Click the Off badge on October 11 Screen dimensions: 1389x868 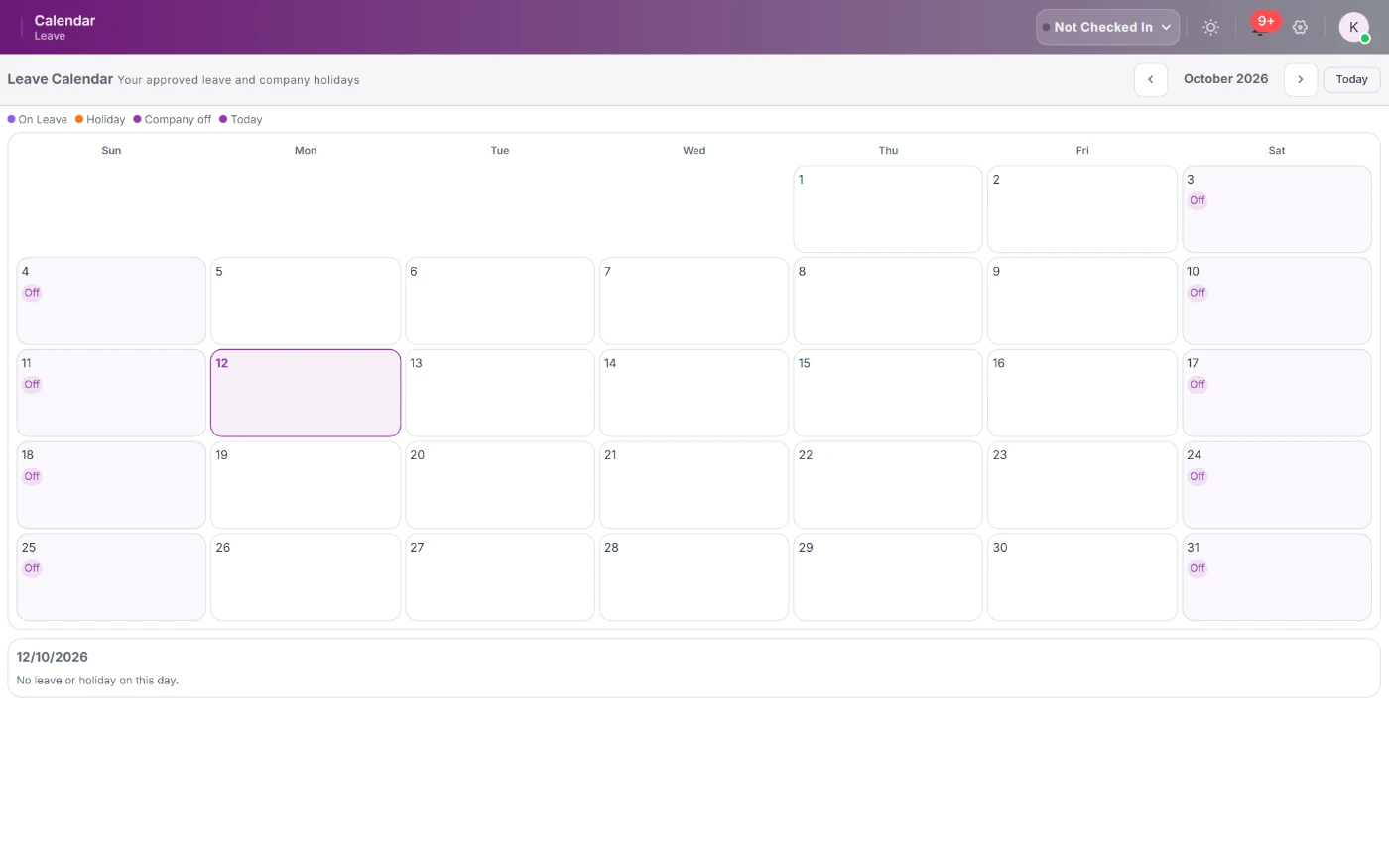click(x=32, y=385)
